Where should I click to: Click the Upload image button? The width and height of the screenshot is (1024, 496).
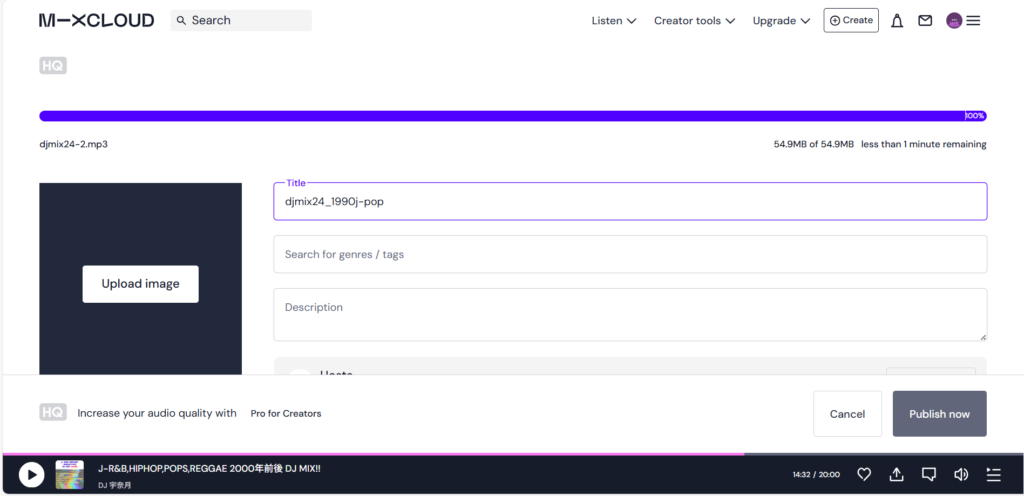click(140, 284)
